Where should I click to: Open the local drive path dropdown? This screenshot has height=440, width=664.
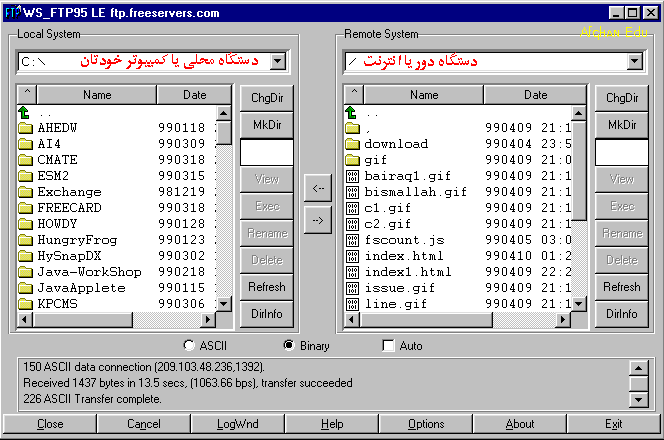[x=277, y=62]
